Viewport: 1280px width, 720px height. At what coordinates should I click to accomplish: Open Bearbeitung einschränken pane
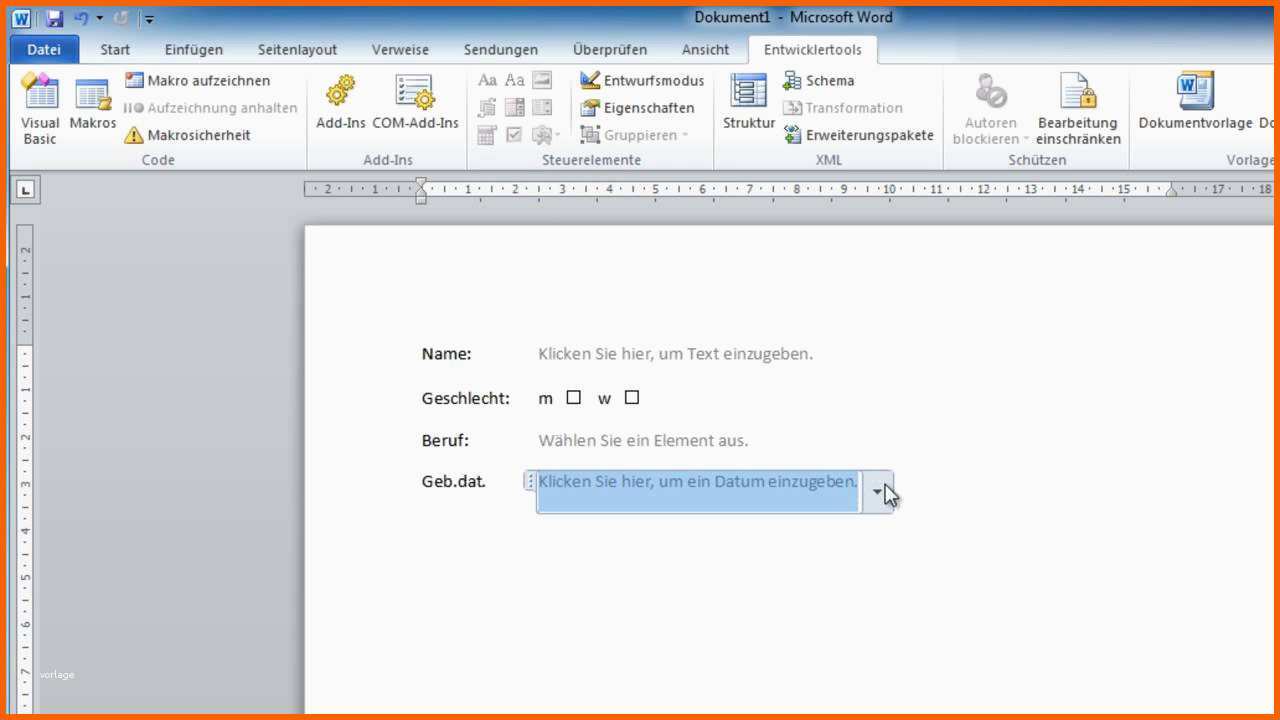[x=1077, y=110]
